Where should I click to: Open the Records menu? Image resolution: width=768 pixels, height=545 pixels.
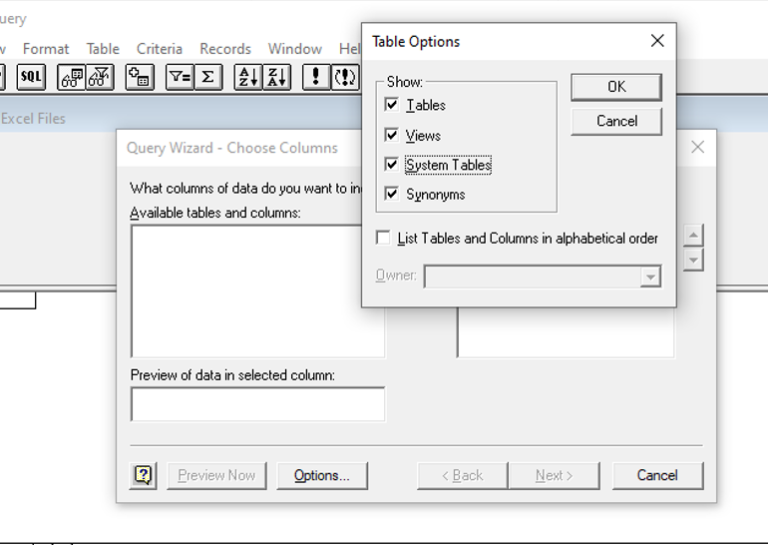coord(225,49)
